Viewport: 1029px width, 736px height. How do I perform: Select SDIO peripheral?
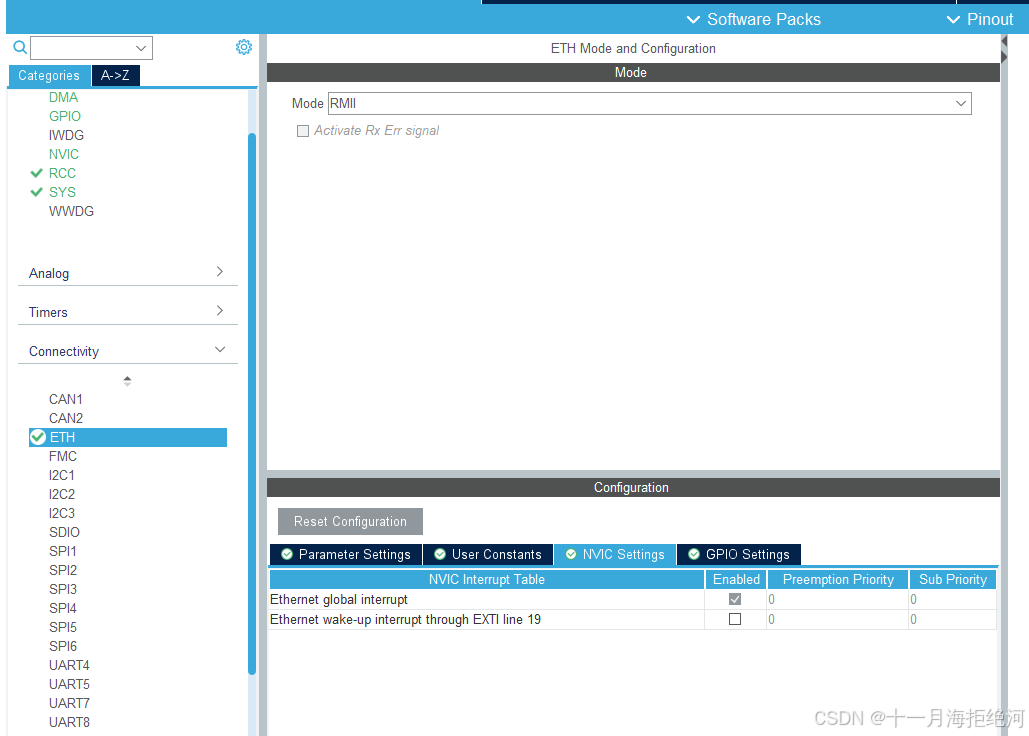[x=64, y=532]
